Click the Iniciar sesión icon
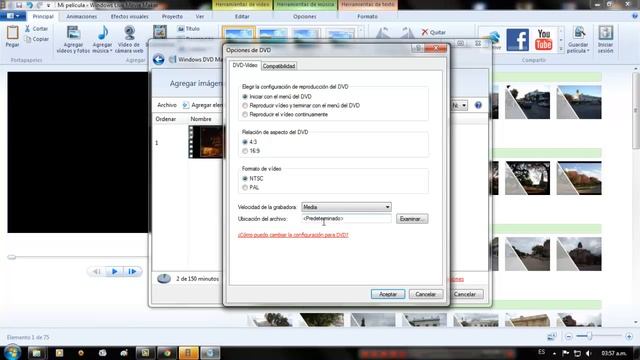 (x=606, y=33)
